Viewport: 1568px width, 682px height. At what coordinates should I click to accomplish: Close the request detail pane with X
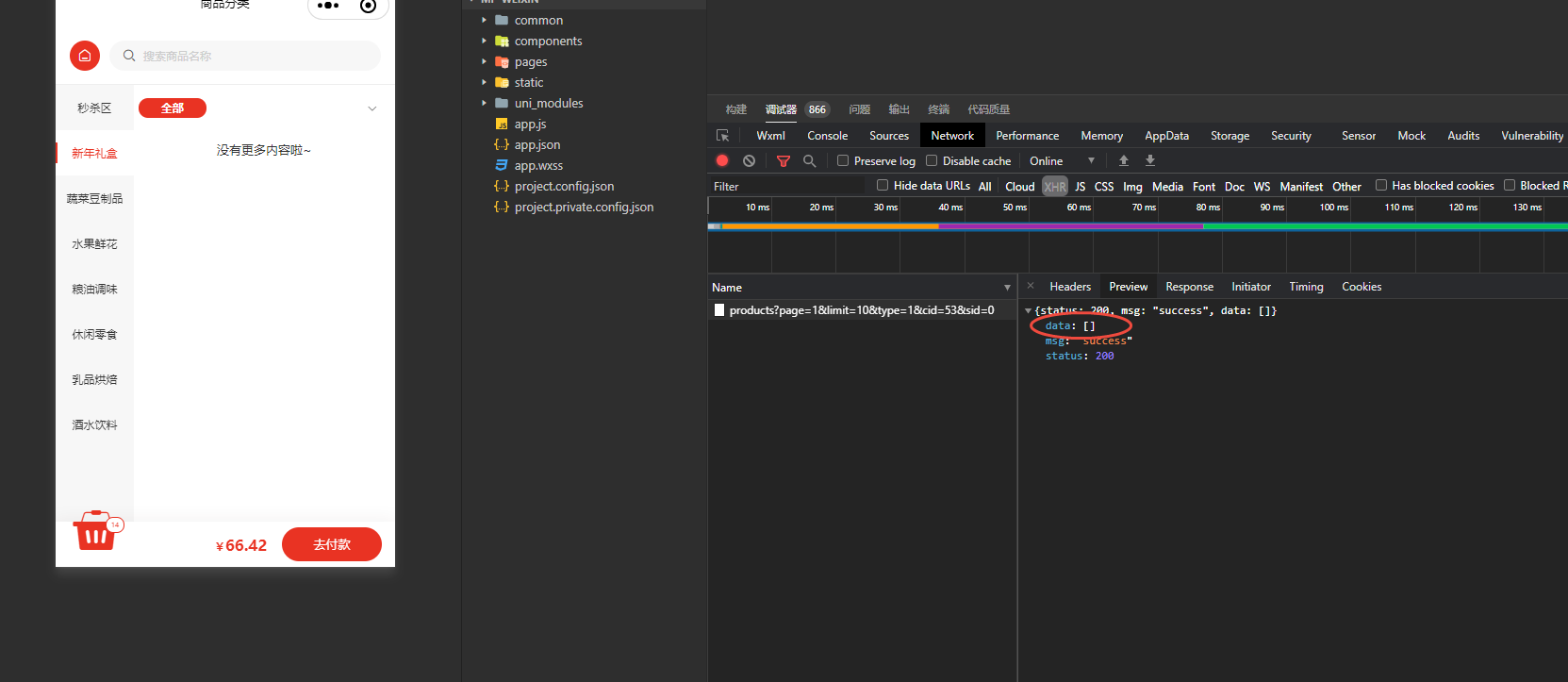[x=1031, y=286]
